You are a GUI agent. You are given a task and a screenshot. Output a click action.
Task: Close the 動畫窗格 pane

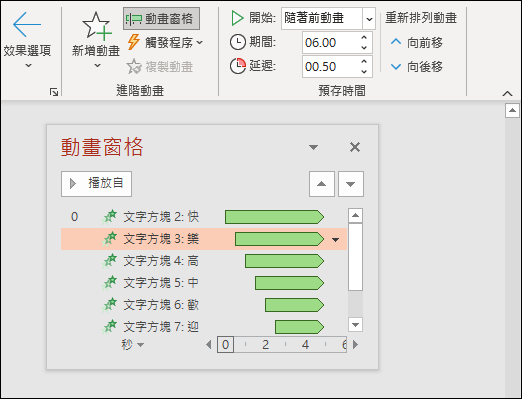pos(355,147)
